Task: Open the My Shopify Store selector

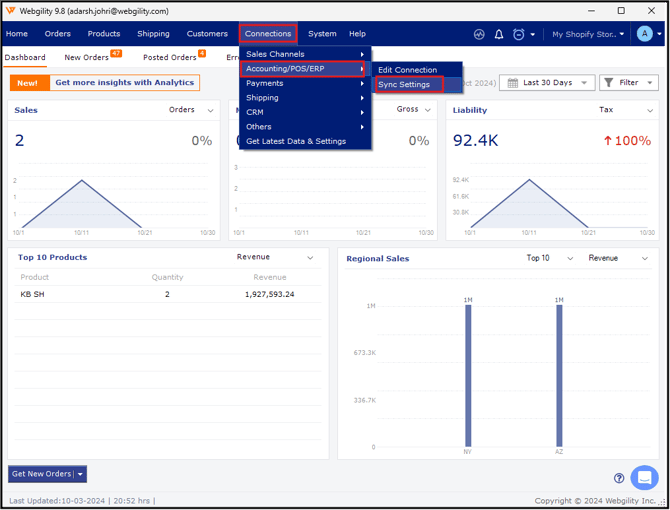Action: [x=588, y=34]
